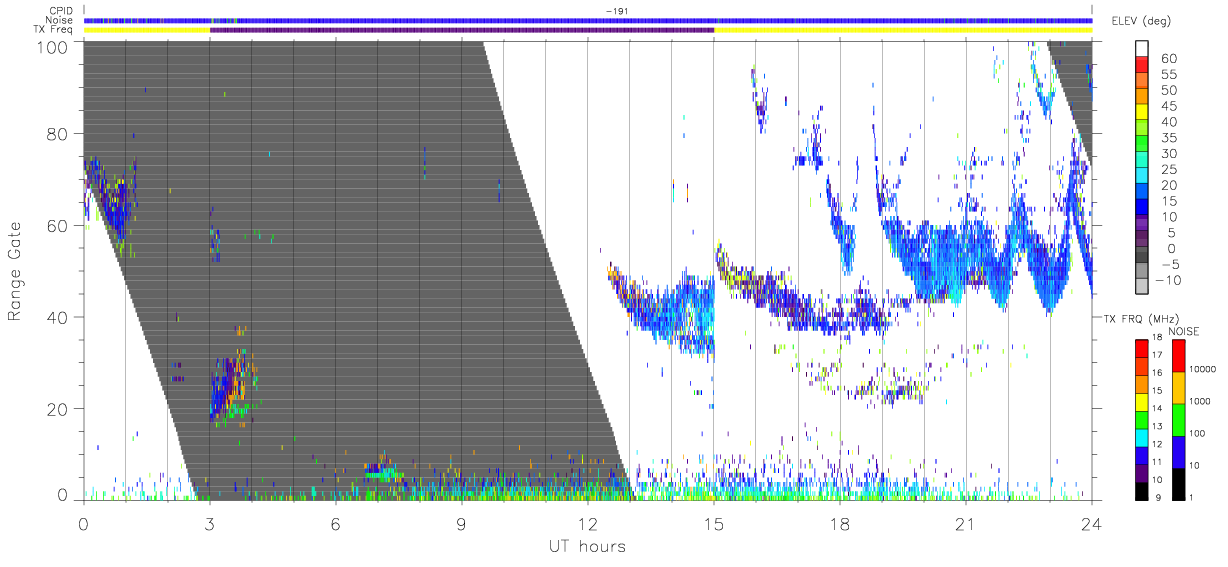Pick the green segment of the NOISE color bar

(x=1178, y=419)
